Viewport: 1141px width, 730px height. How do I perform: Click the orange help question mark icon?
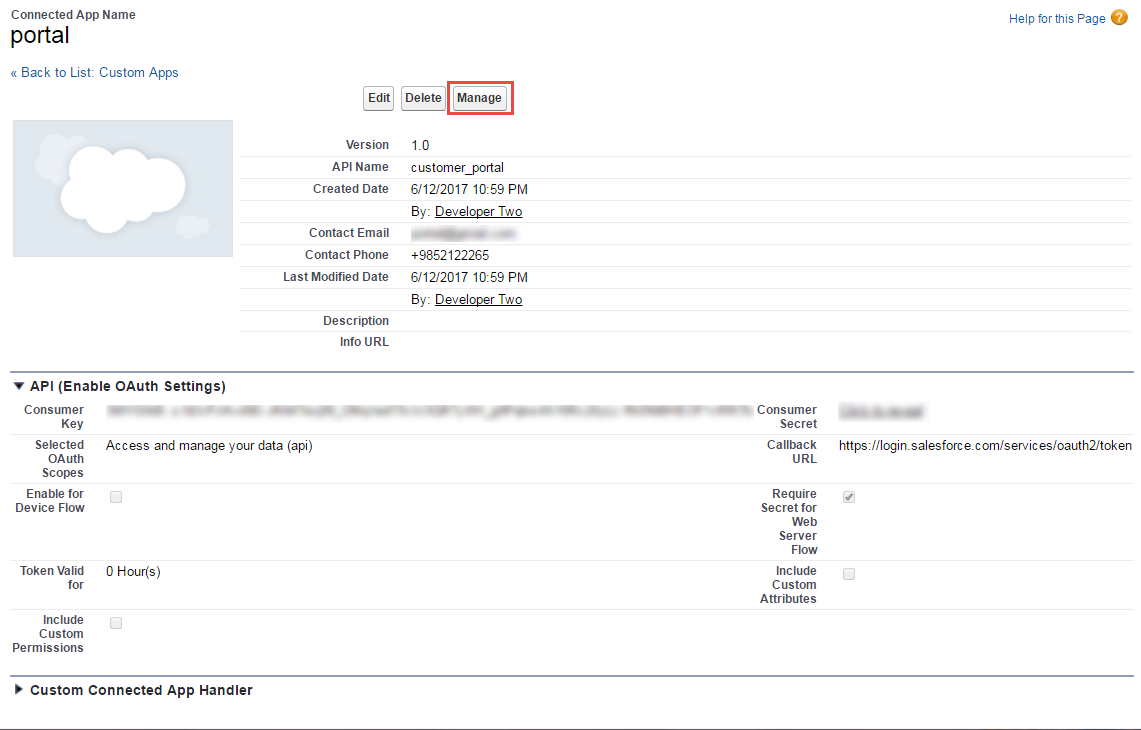1119,18
